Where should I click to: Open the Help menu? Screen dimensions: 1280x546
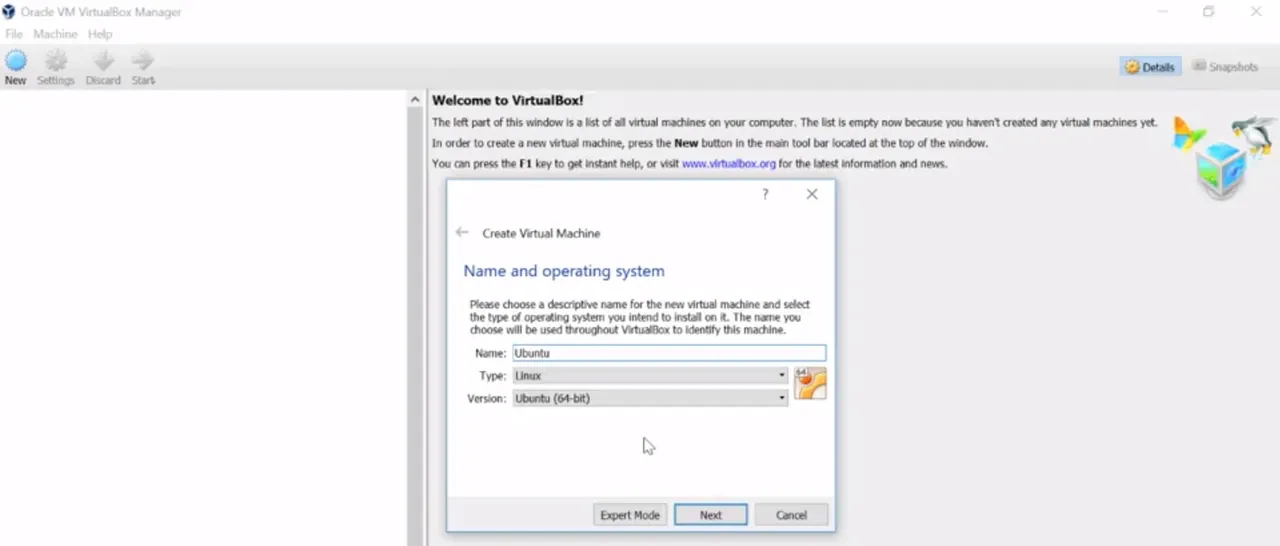[x=100, y=34]
